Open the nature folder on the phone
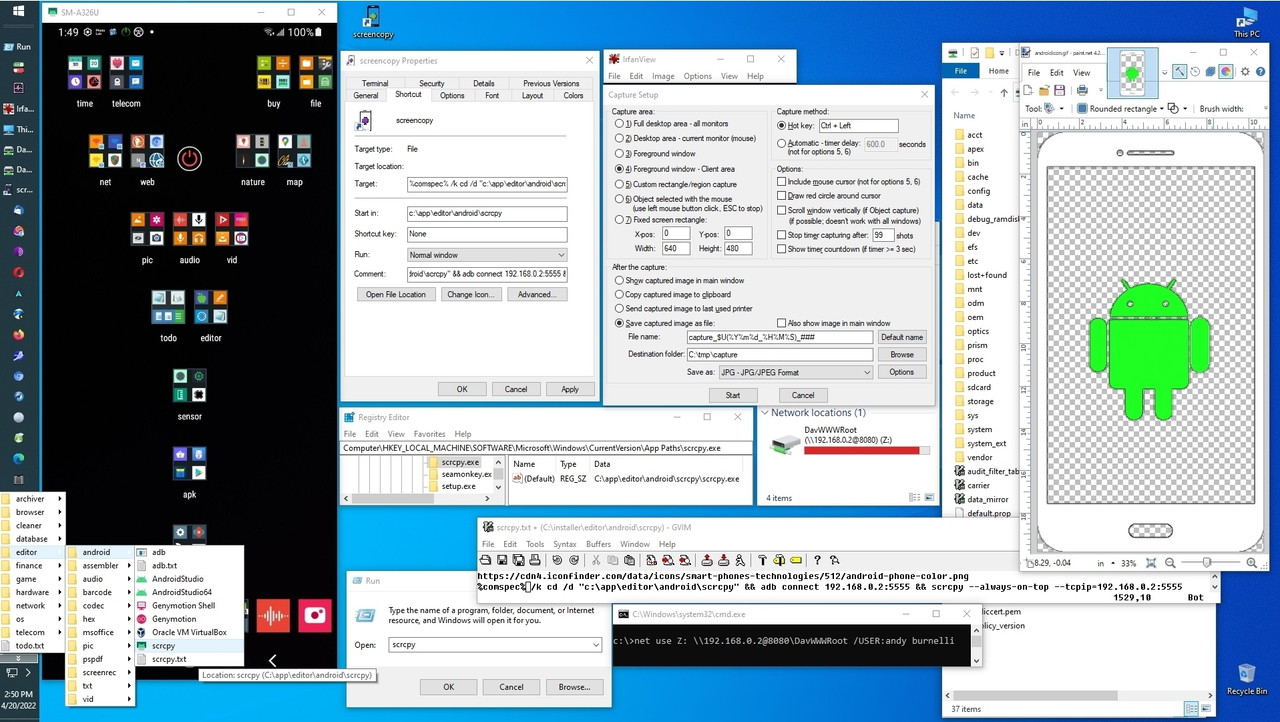 coord(253,151)
